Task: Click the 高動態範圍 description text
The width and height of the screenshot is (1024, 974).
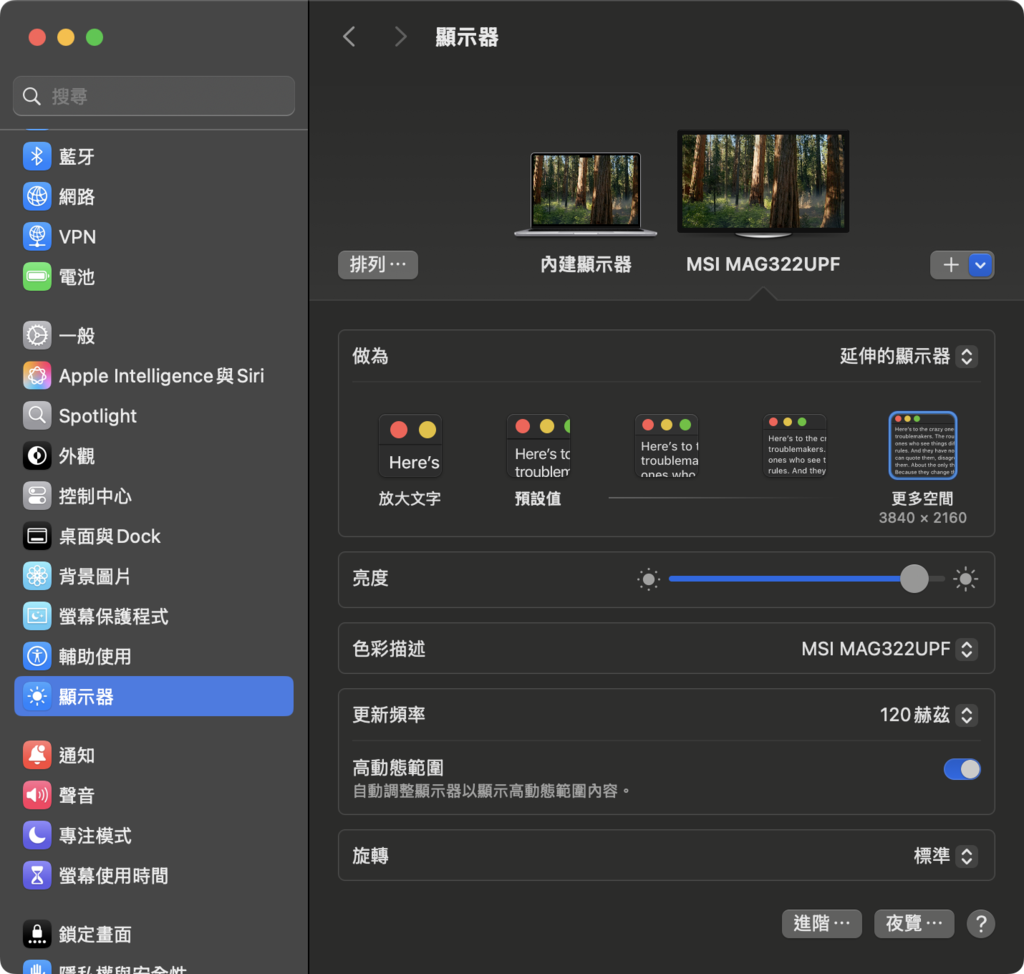Action: click(491, 792)
